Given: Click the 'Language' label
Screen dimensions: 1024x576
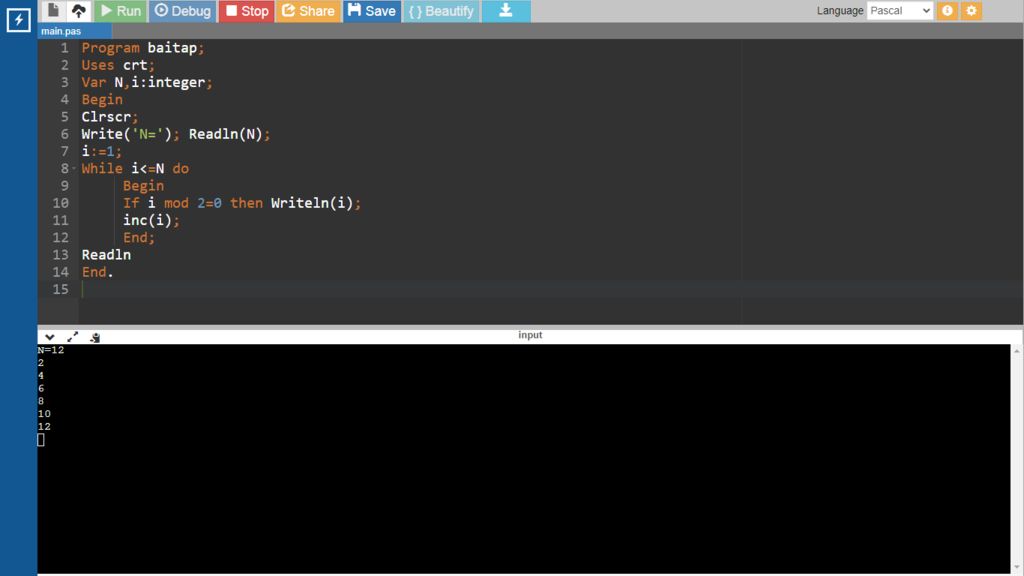Looking at the screenshot, I should pyautogui.click(x=840, y=10).
